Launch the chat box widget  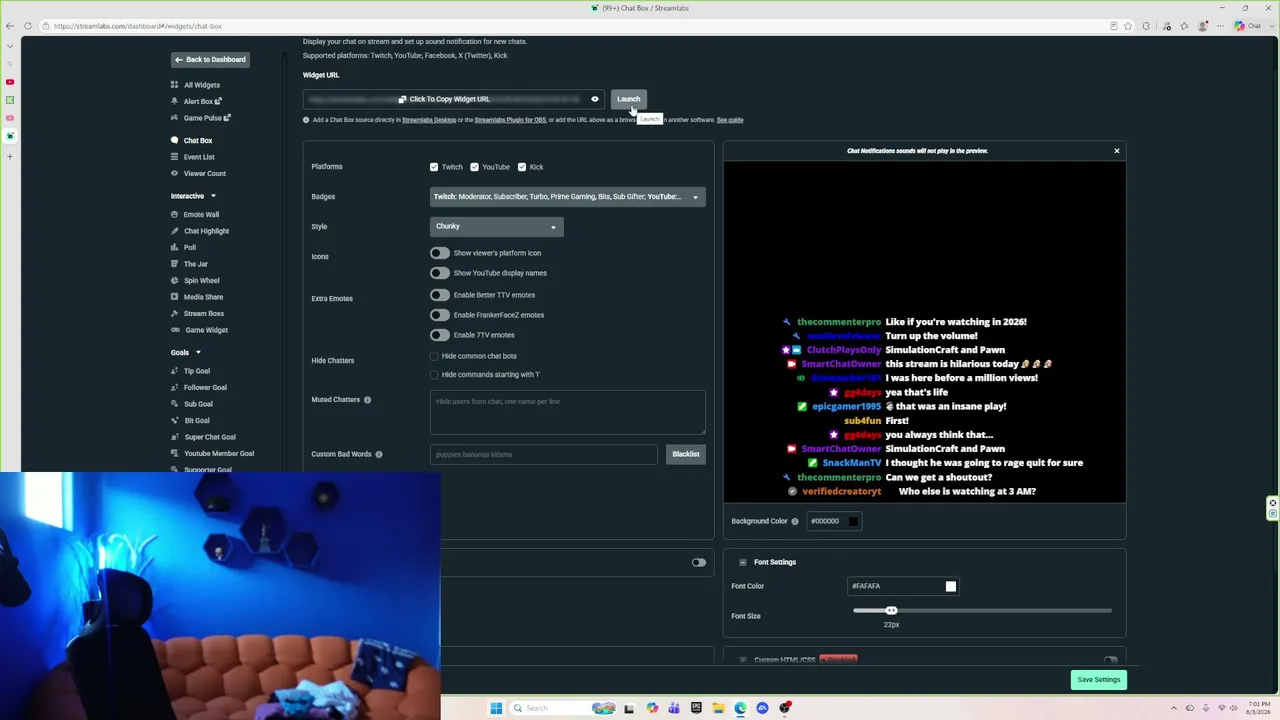[628, 99]
